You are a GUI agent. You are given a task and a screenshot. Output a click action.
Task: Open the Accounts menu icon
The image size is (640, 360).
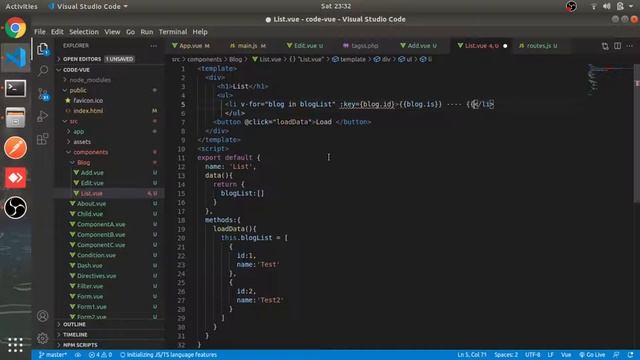pos(42,316)
